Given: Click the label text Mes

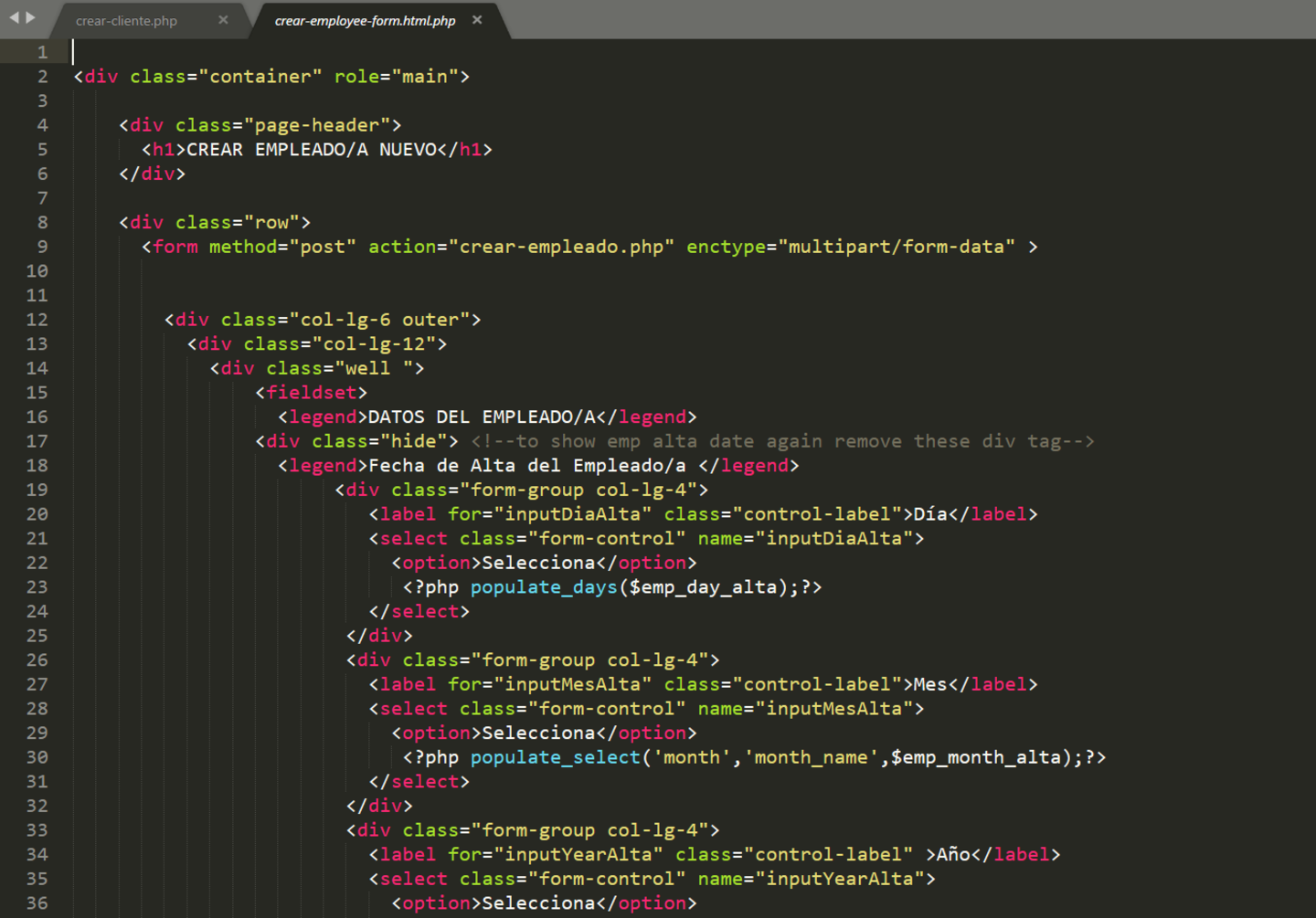Looking at the screenshot, I should [x=930, y=685].
